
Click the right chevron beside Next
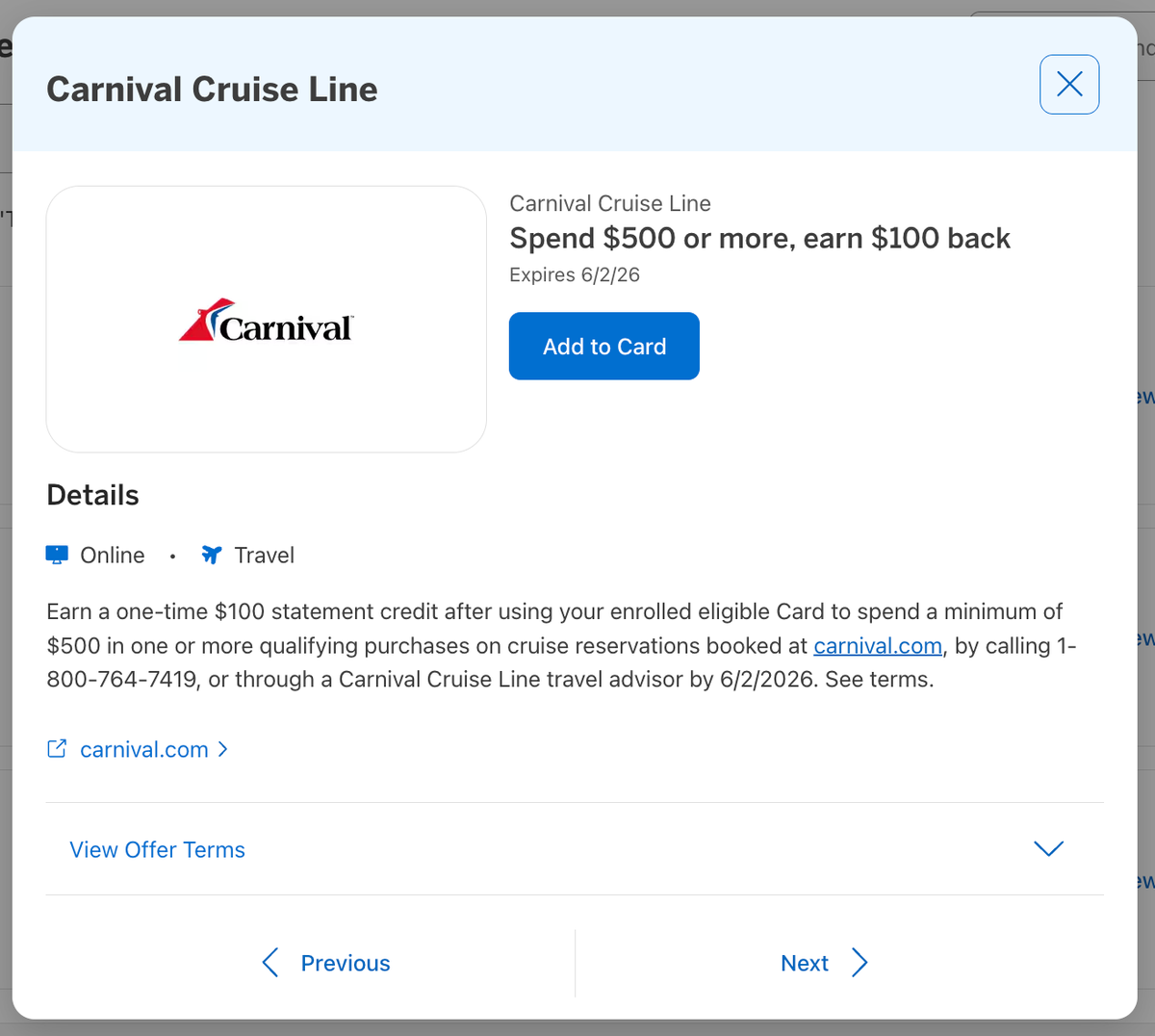[x=860, y=962]
